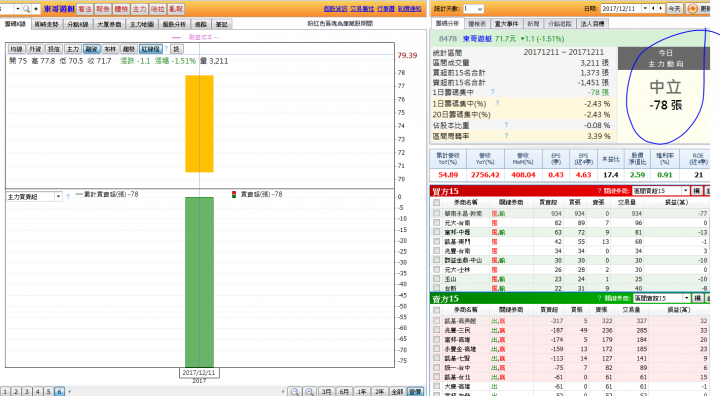Click the question mark next to 主力買賣超 dropdown

(68, 197)
